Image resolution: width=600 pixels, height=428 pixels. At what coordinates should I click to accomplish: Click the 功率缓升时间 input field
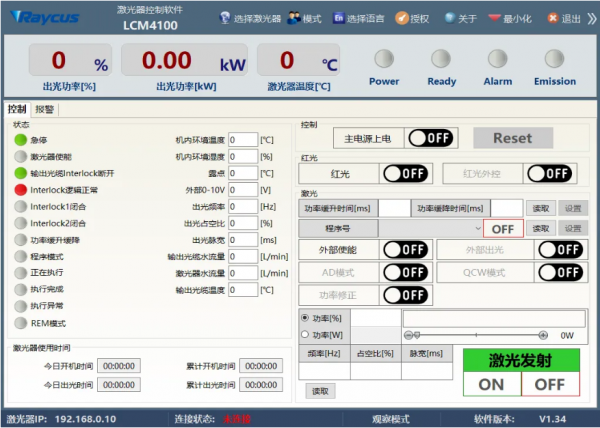point(394,208)
